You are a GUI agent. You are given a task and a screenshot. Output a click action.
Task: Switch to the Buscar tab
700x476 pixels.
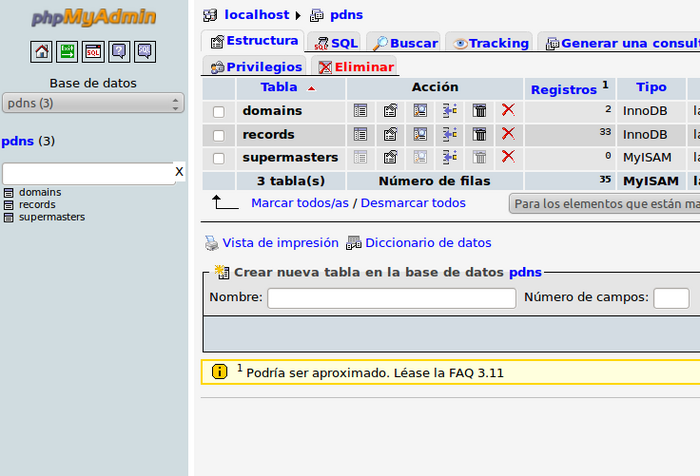point(404,43)
